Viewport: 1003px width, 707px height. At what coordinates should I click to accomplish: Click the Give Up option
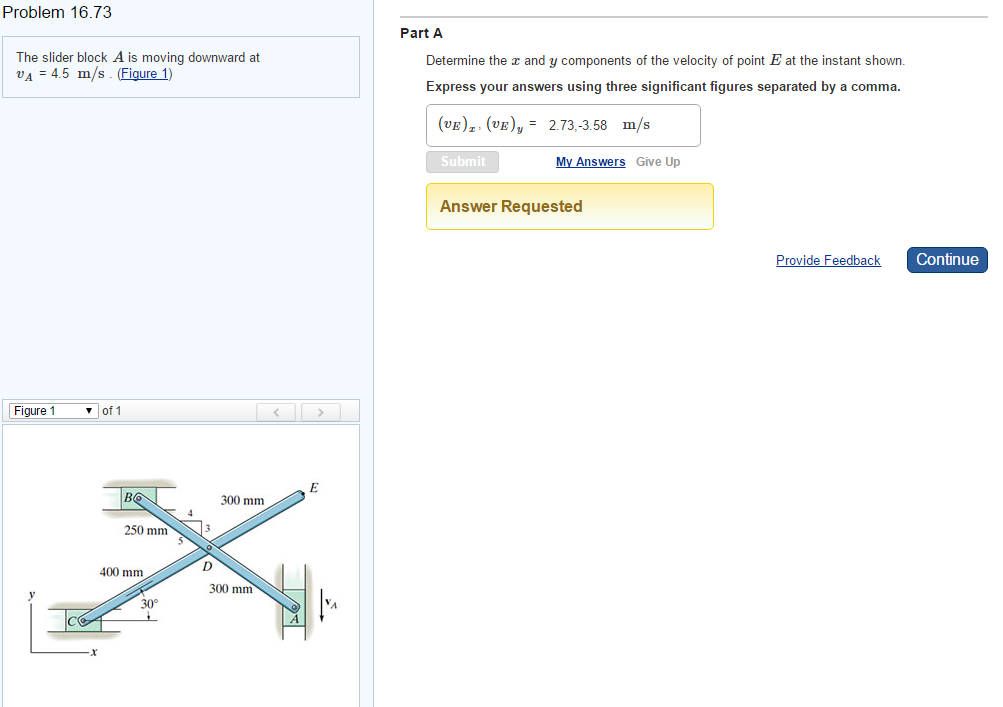point(658,161)
